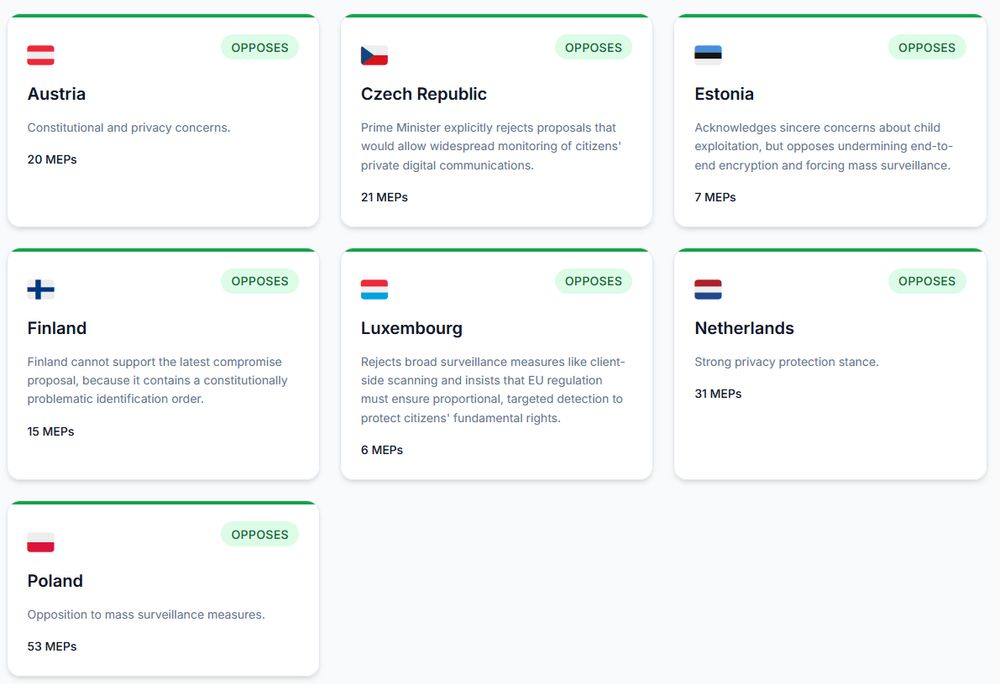Image resolution: width=1000 pixels, height=684 pixels.
Task: Click the 20 MEPs count under Austria
Action: click(52, 159)
